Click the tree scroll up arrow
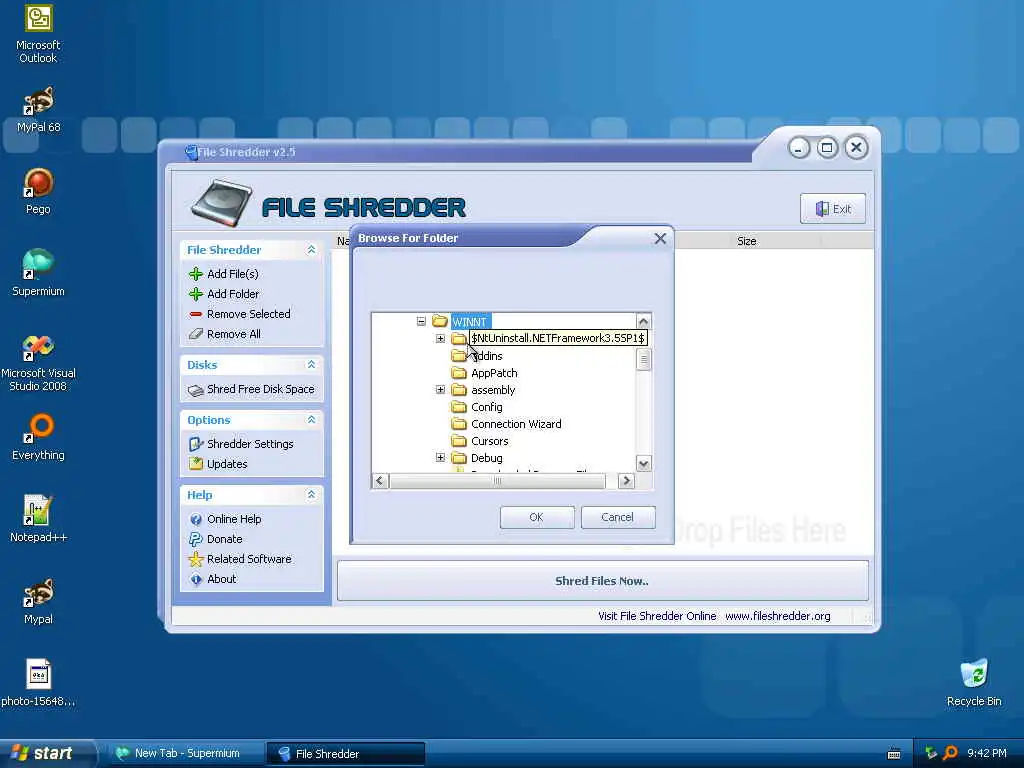This screenshot has height=768, width=1024. click(x=643, y=321)
